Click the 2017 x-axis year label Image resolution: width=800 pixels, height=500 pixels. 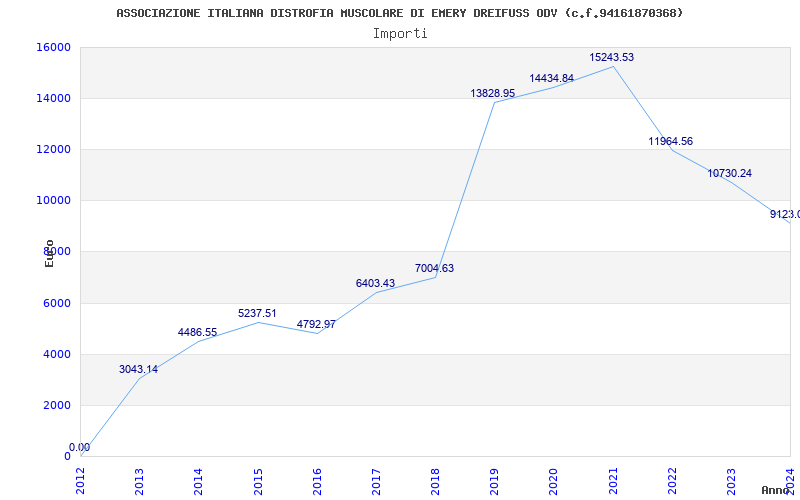pos(376,481)
